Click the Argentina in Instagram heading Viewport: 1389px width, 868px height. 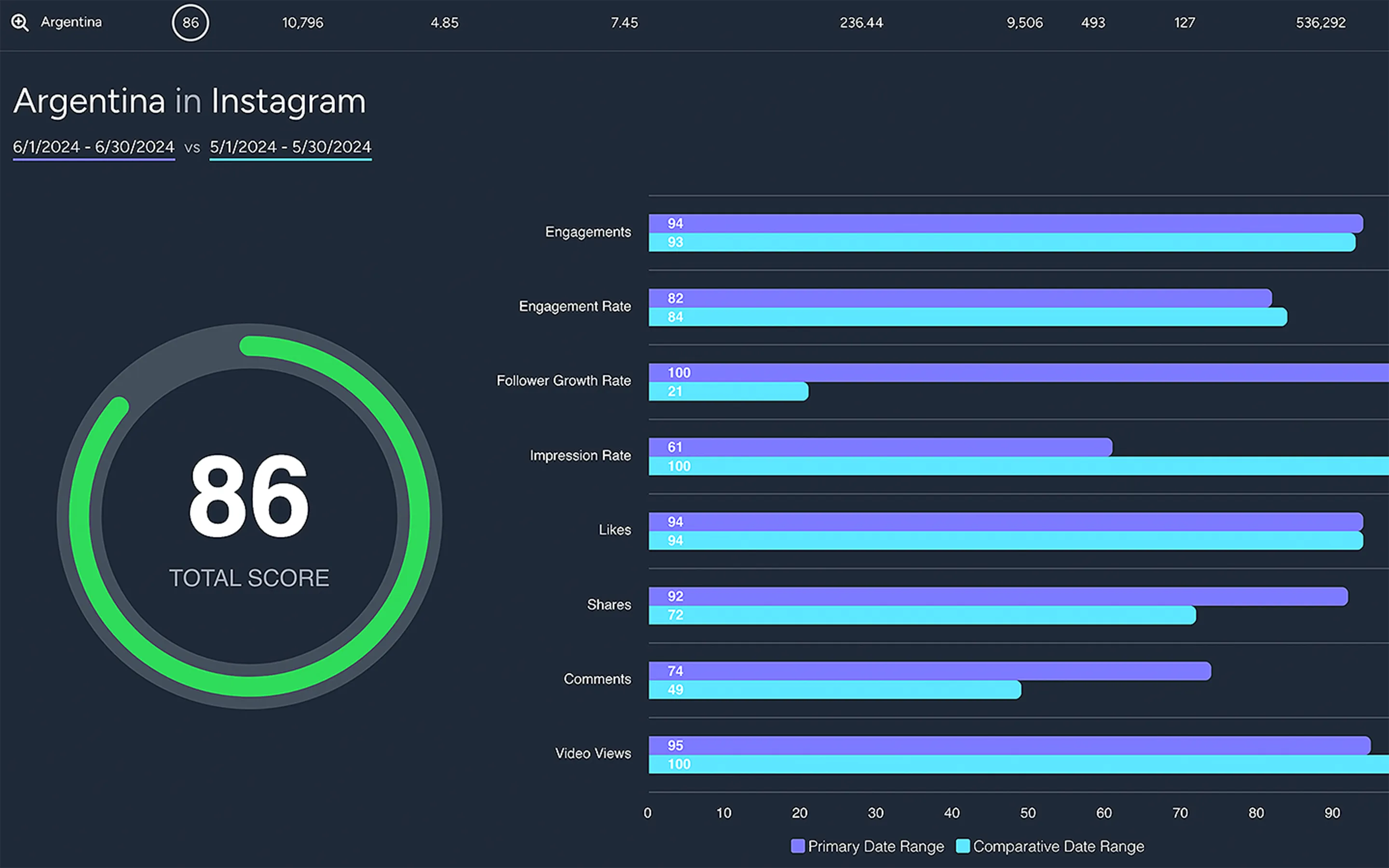[x=190, y=102]
